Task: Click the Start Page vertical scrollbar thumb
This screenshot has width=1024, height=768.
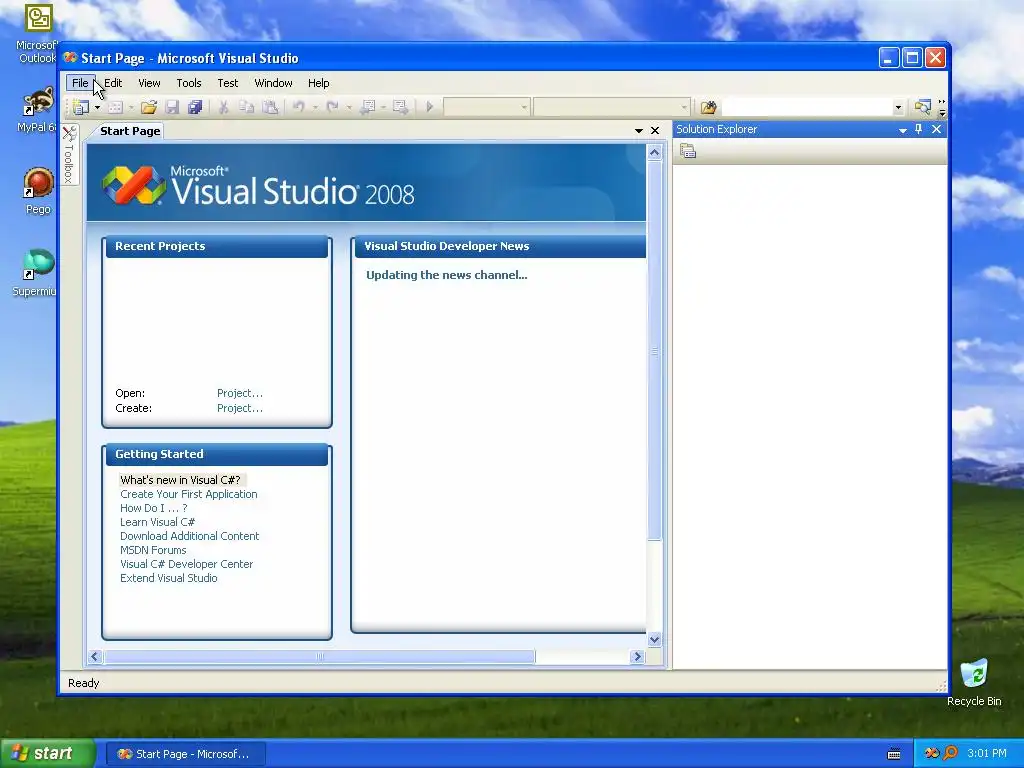Action: pos(654,351)
